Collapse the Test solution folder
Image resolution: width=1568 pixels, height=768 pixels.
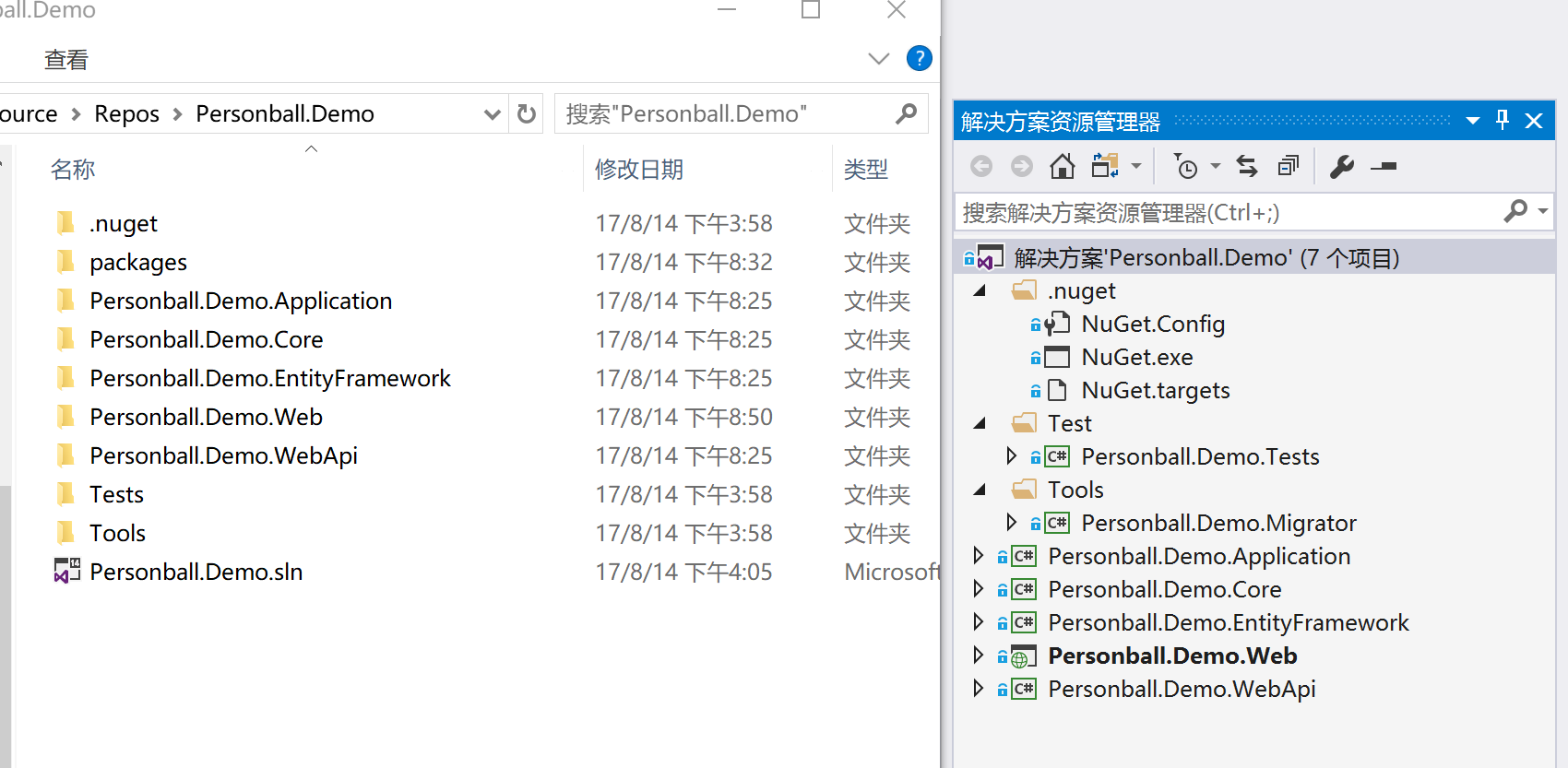980,423
